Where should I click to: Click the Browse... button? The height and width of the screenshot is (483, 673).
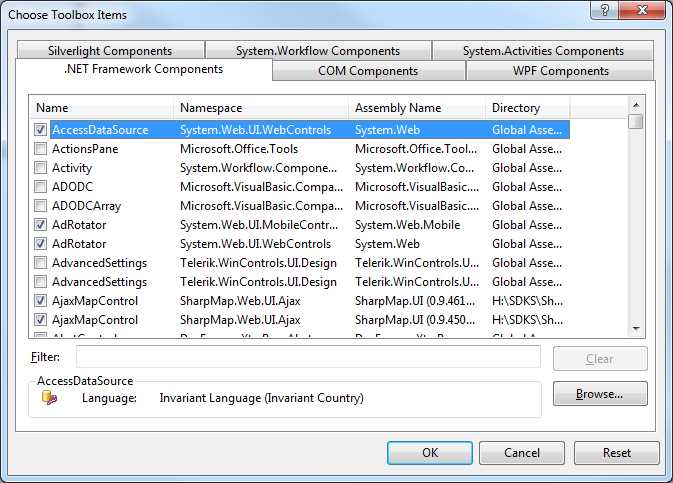point(600,393)
